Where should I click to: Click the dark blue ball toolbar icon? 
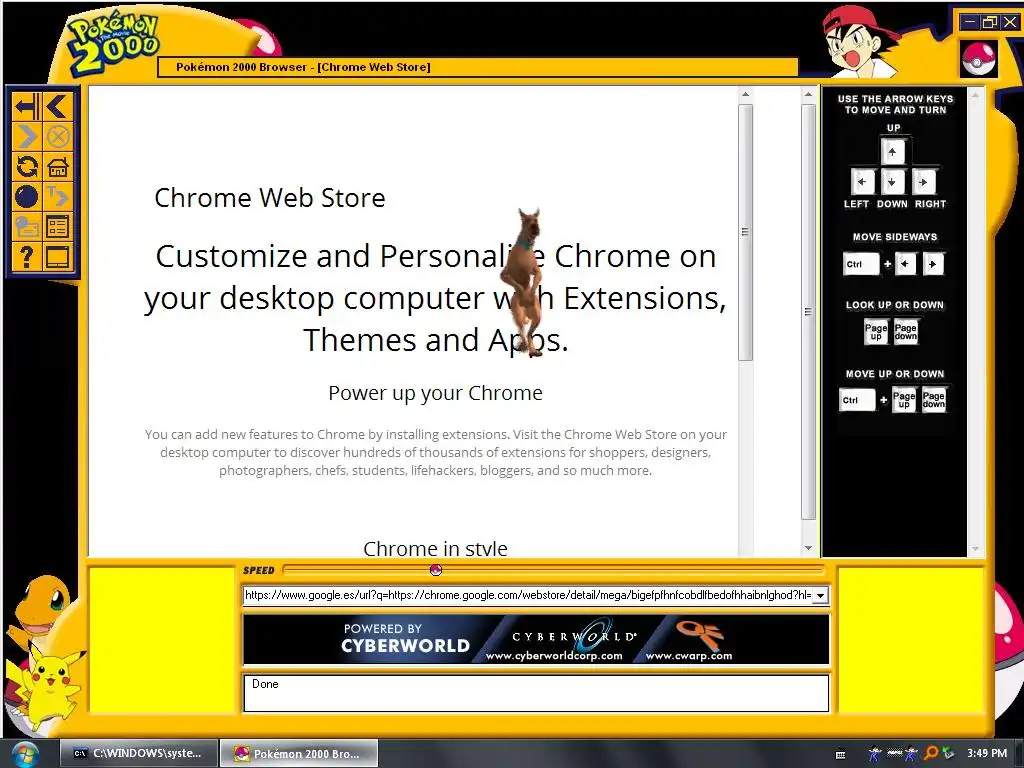tap(27, 197)
